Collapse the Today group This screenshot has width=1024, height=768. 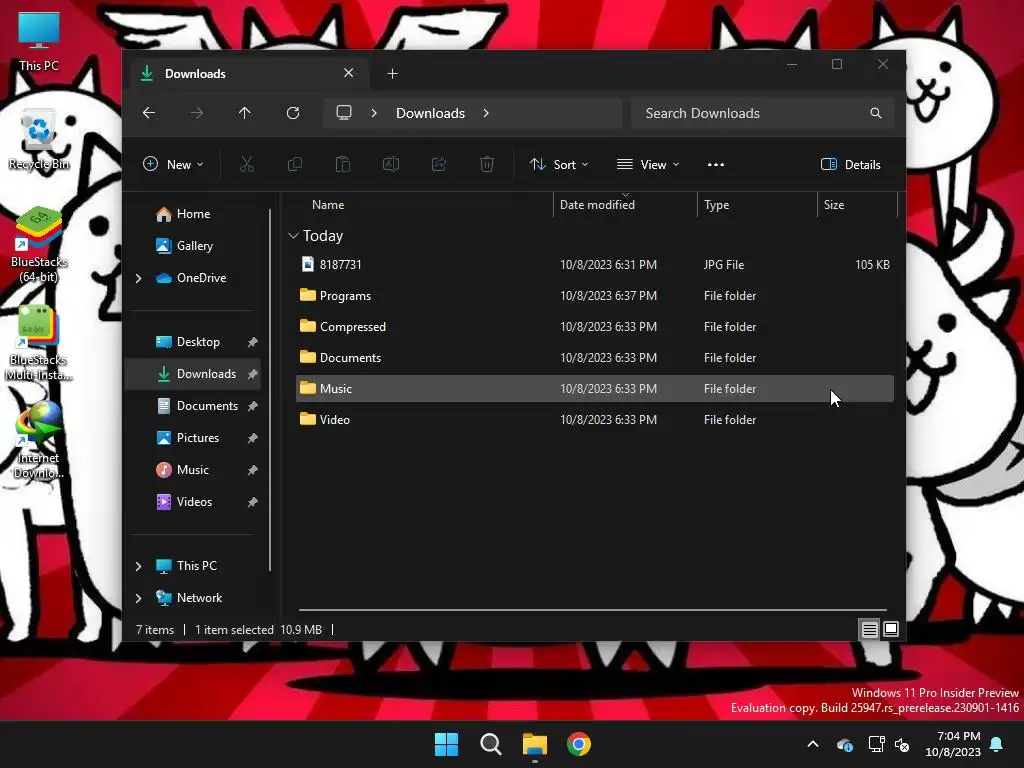(293, 236)
